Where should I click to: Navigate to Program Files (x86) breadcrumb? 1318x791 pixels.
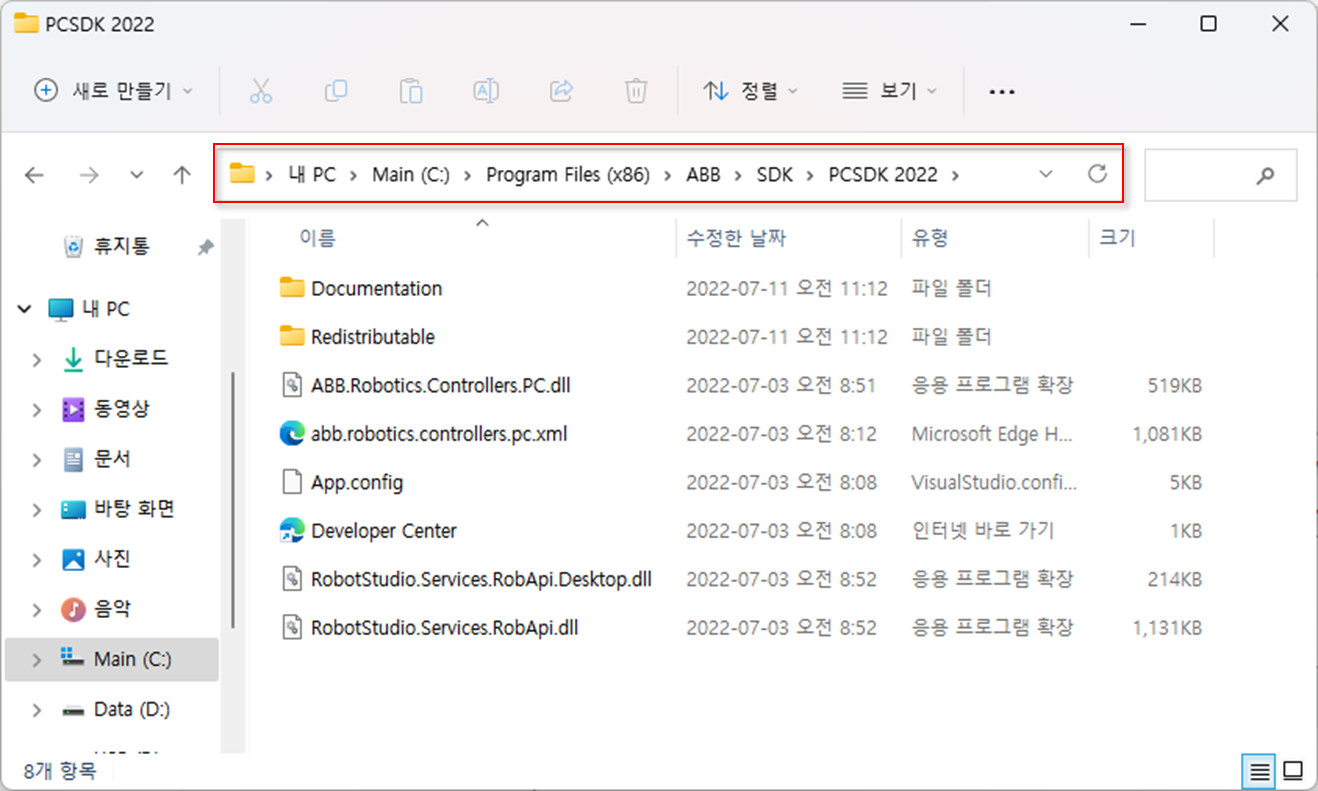568,174
